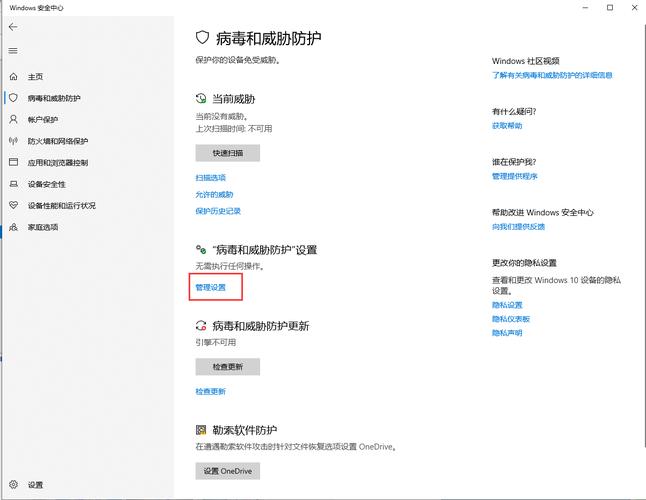The height and width of the screenshot is (500, 646).
Task: Click the shield icon beside 病毒和威胁防护 in sidebar
Action: tap(13, 98)
